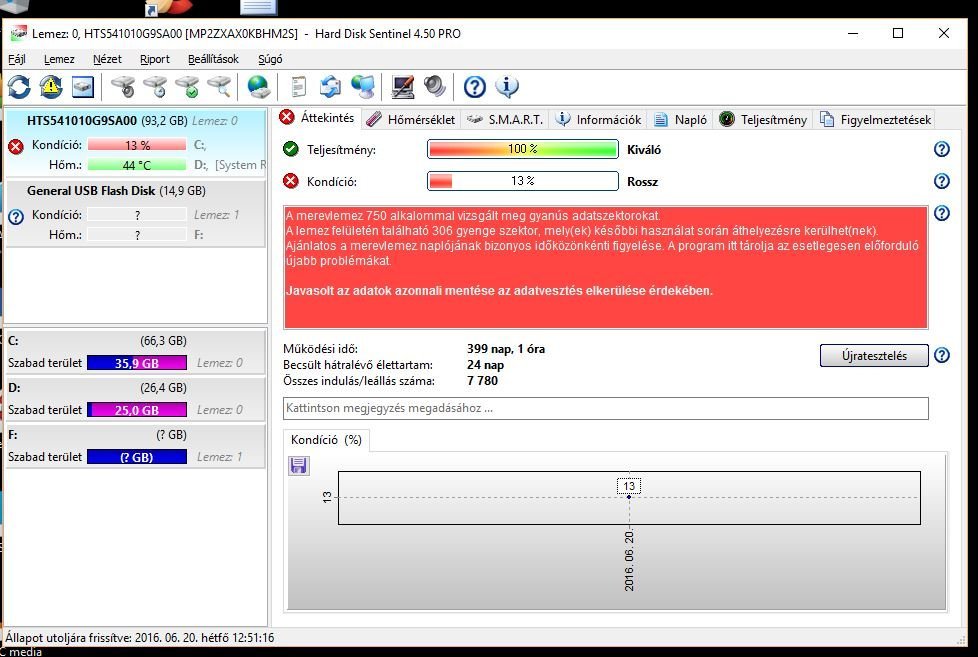Select the General USB Flash Disk entry

click(135, 213)
